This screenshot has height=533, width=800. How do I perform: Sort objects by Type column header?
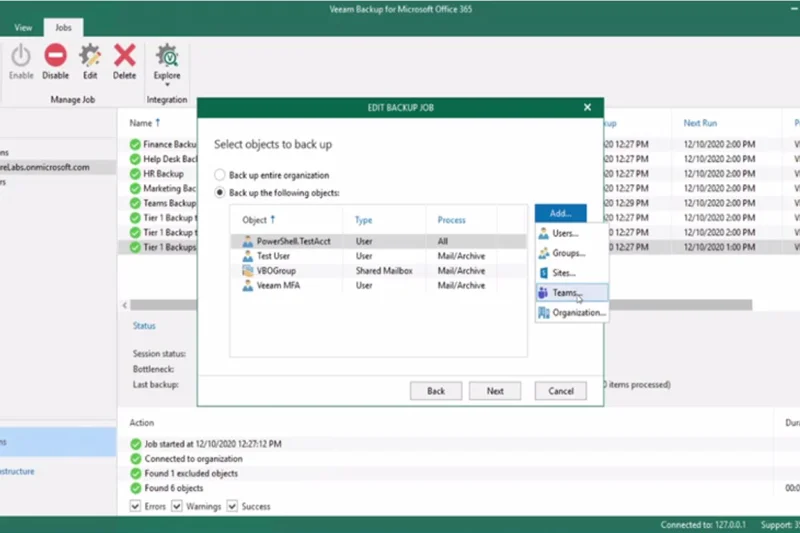click(x=363, y=220)
